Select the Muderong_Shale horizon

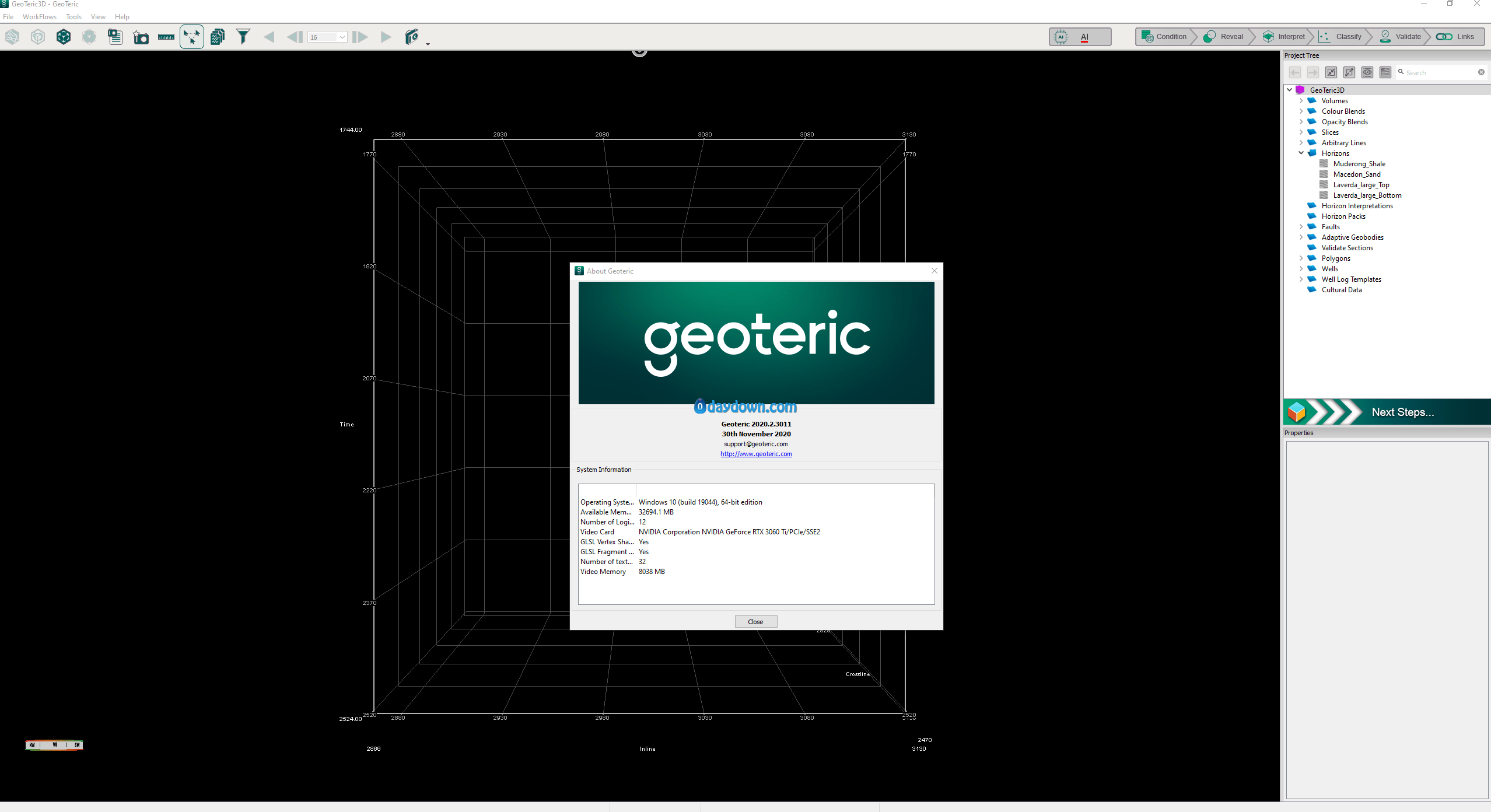tap(1359, 164)
